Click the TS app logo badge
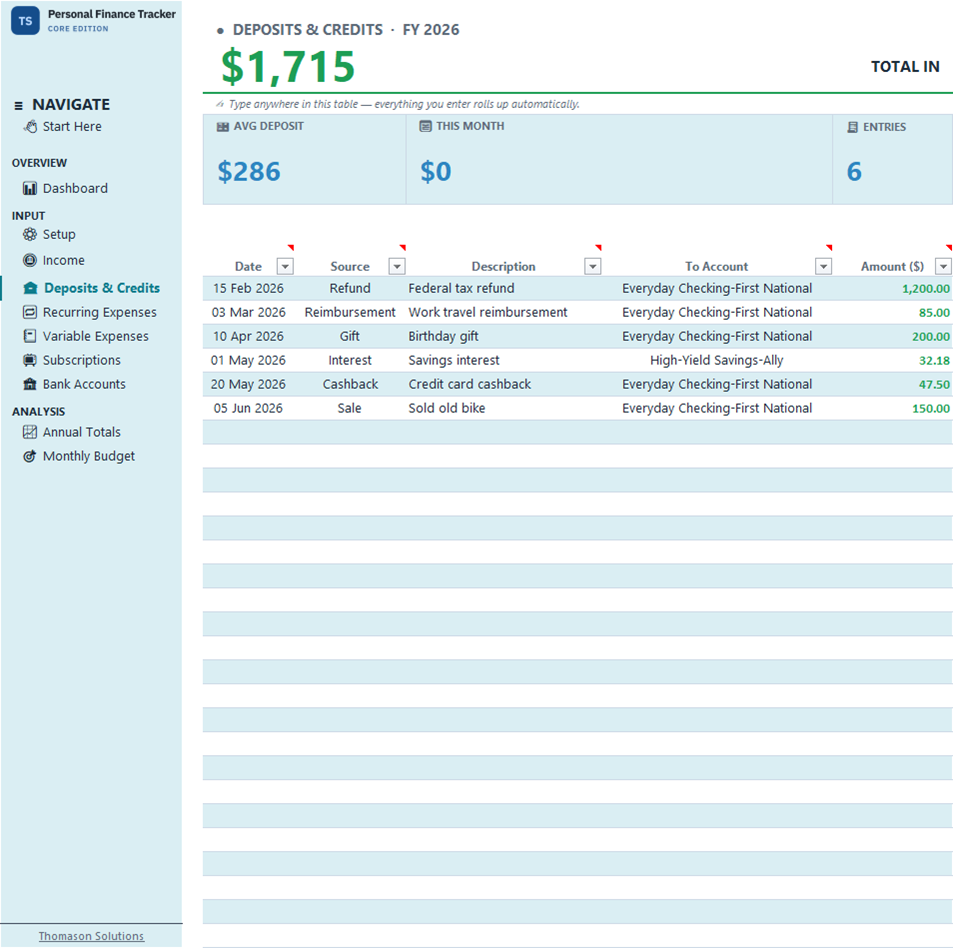953x948 pixels. pos(25,21)
